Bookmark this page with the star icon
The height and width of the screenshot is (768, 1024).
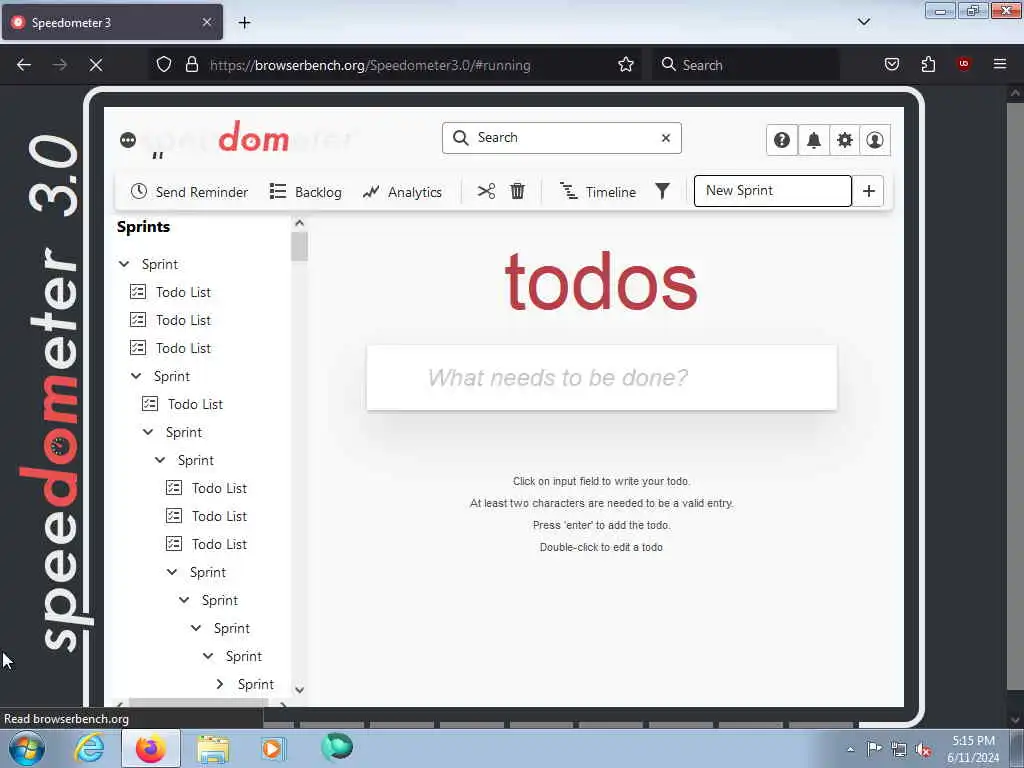626,65
